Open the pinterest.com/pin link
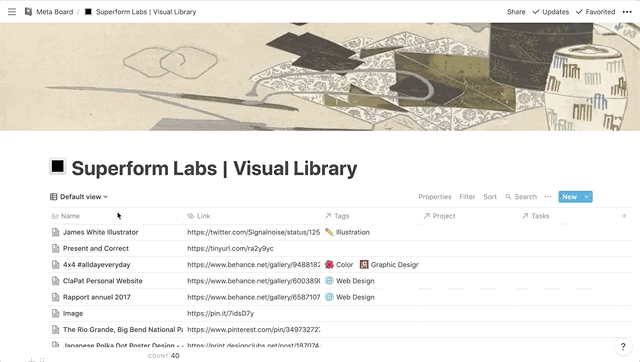Viewport: 640px width, 362px height. [x=253, y=330]
